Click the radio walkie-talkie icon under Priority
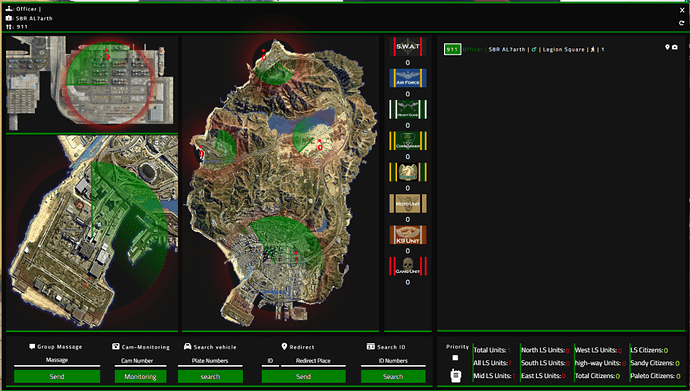 (455, 376)
